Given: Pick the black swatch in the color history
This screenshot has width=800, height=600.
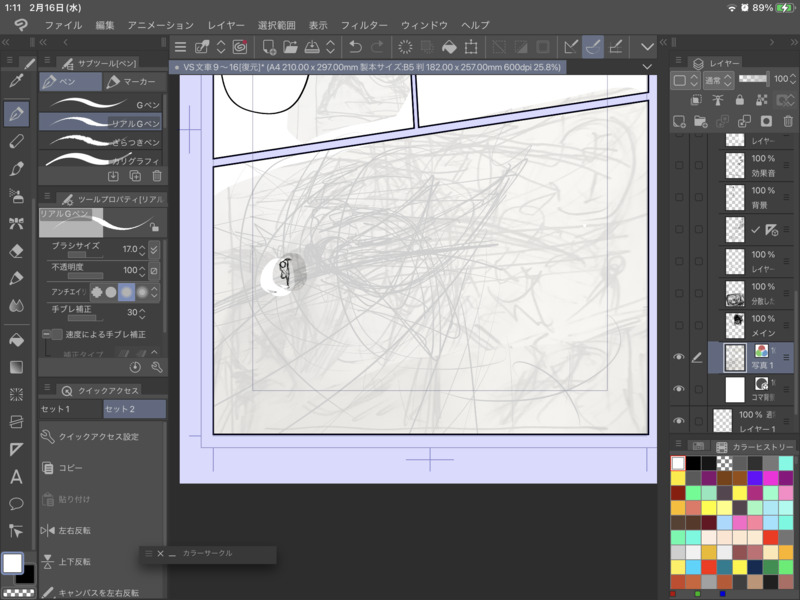Looking at the screenshot, I should pos(693,463).
